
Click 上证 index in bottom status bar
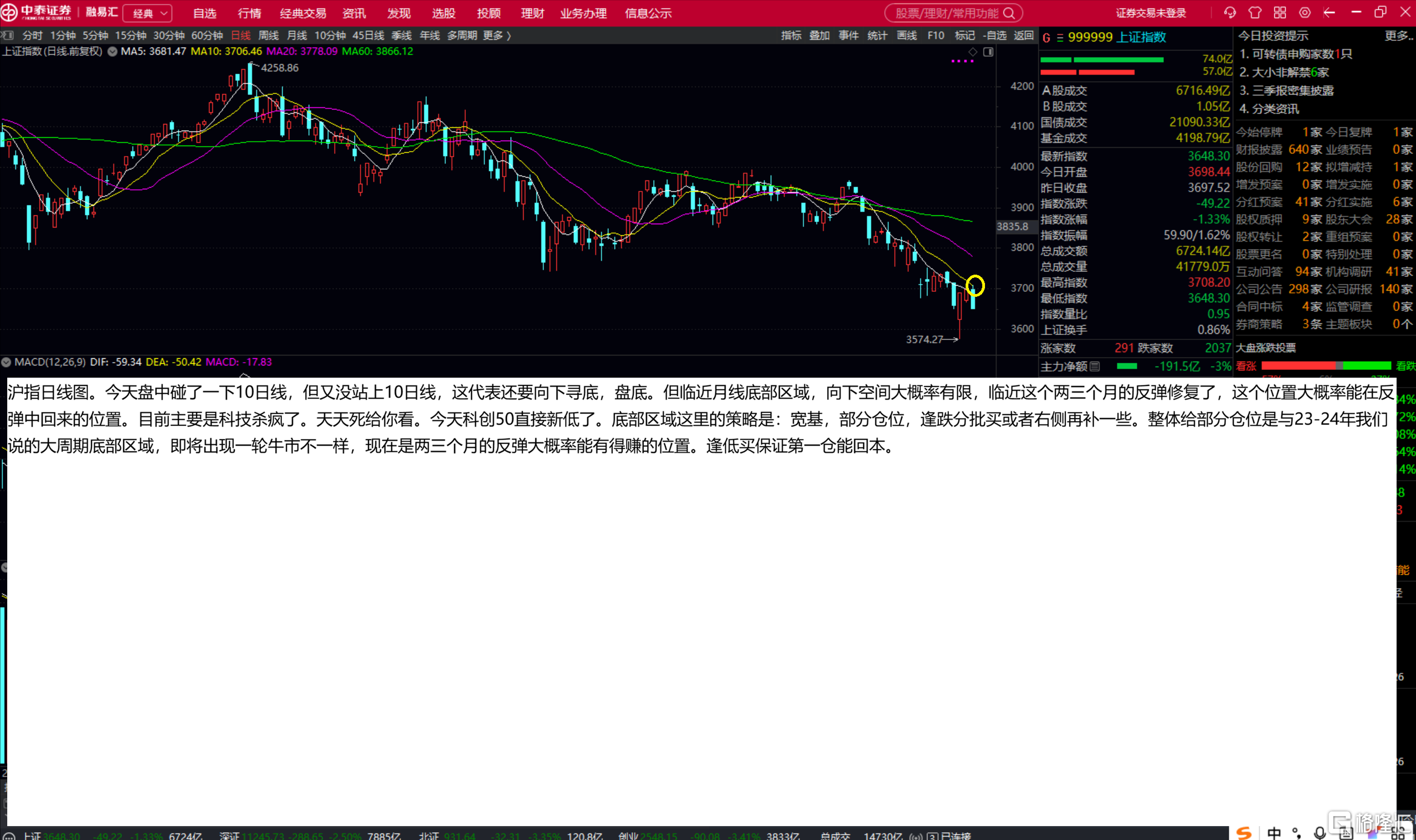point(32,836)
